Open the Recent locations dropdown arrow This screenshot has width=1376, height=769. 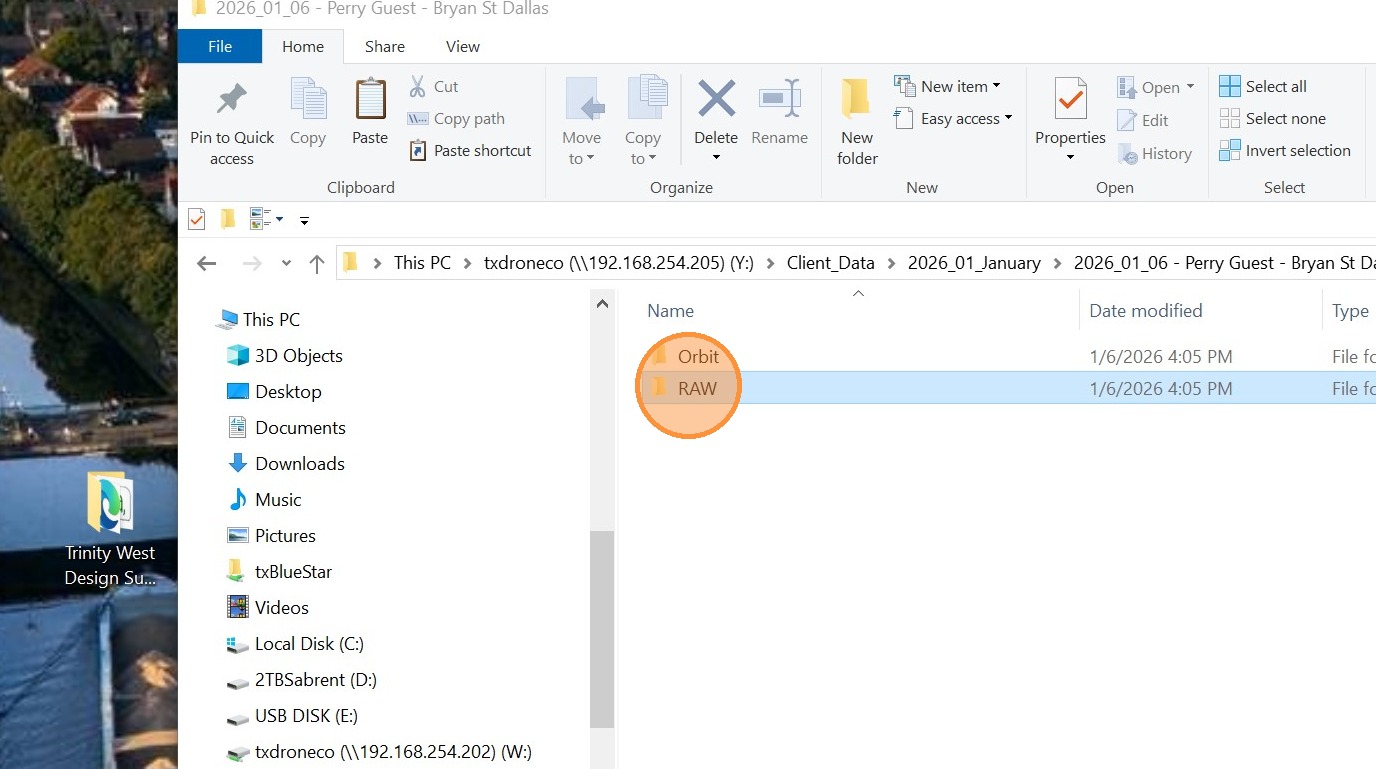[286, 264]
